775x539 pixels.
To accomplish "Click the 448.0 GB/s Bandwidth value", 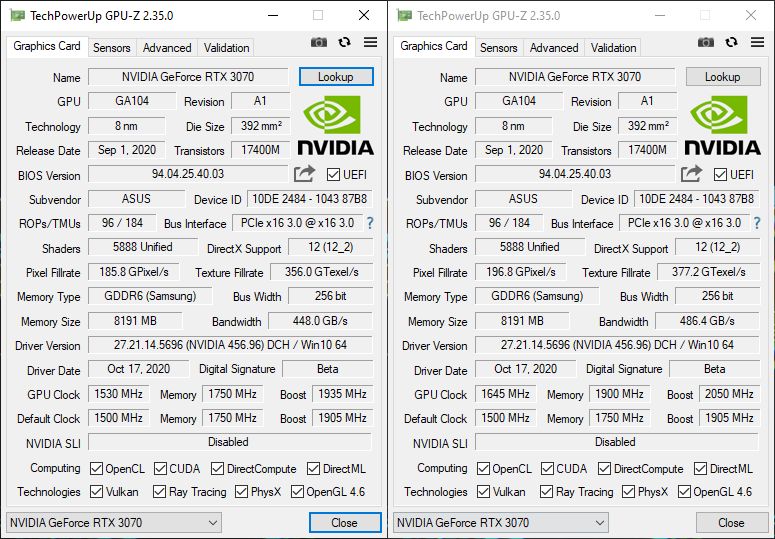I will 320,321.
